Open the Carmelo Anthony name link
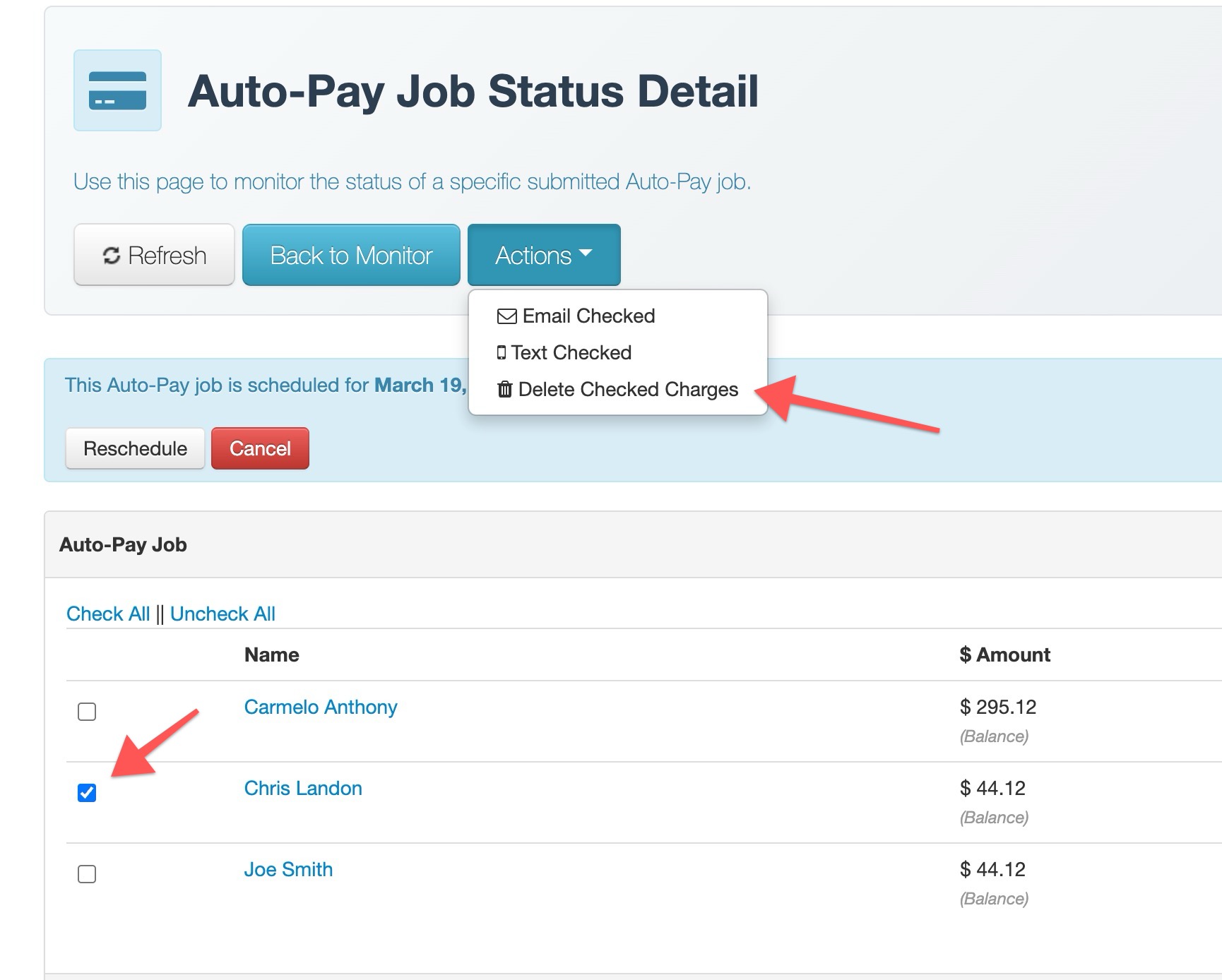The width and height of the screenshot is (1222, 980). coord(321,707)
